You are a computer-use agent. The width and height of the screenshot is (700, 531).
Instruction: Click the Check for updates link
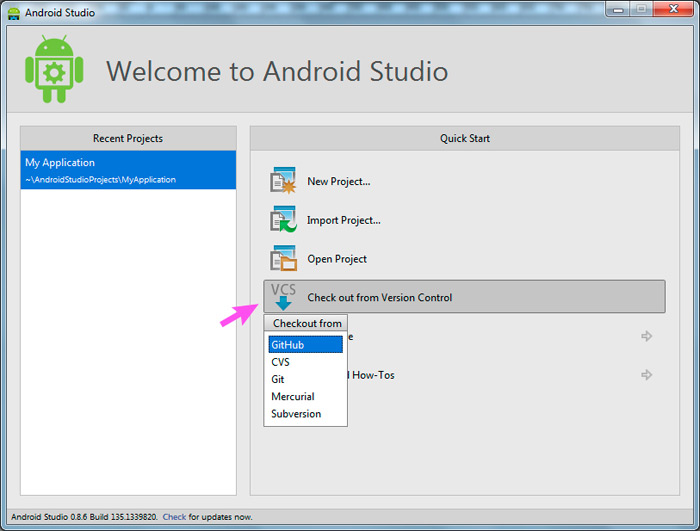[x=174, y=517]
